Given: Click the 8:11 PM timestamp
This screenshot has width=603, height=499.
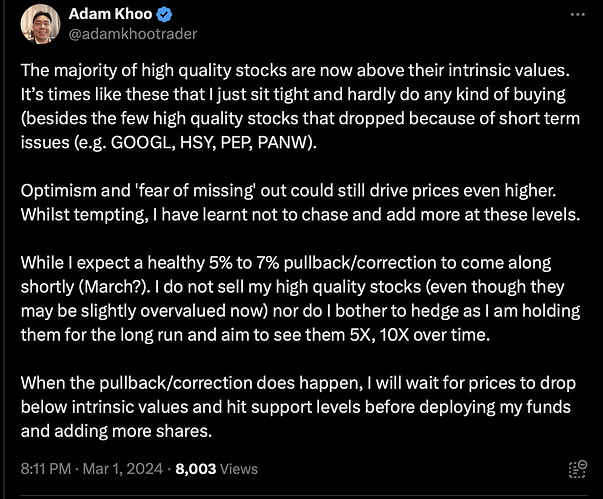Looking at the screenshot, I should pyautogui.click(x=46, y=469).
